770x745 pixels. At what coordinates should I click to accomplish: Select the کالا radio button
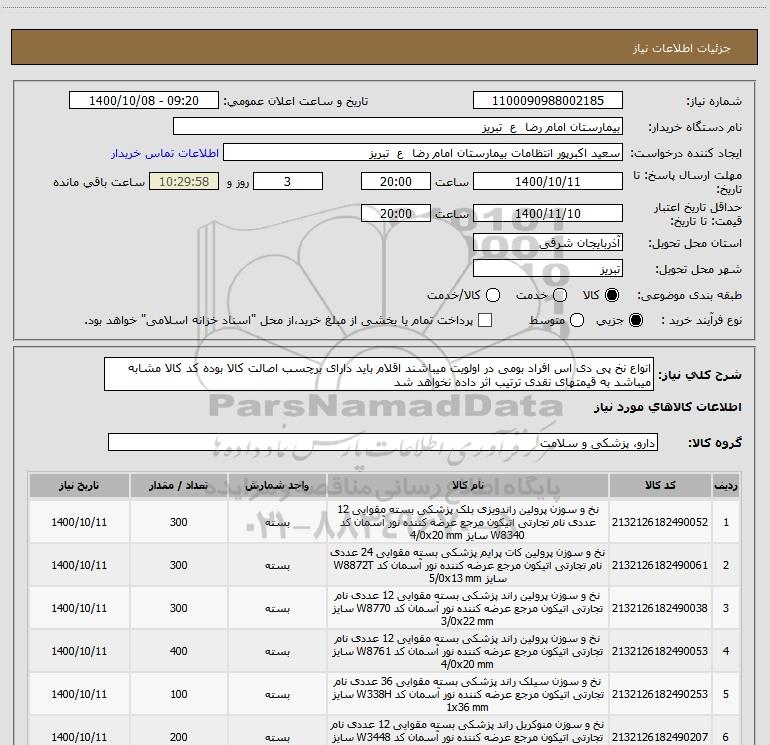[x=612, y=295]
